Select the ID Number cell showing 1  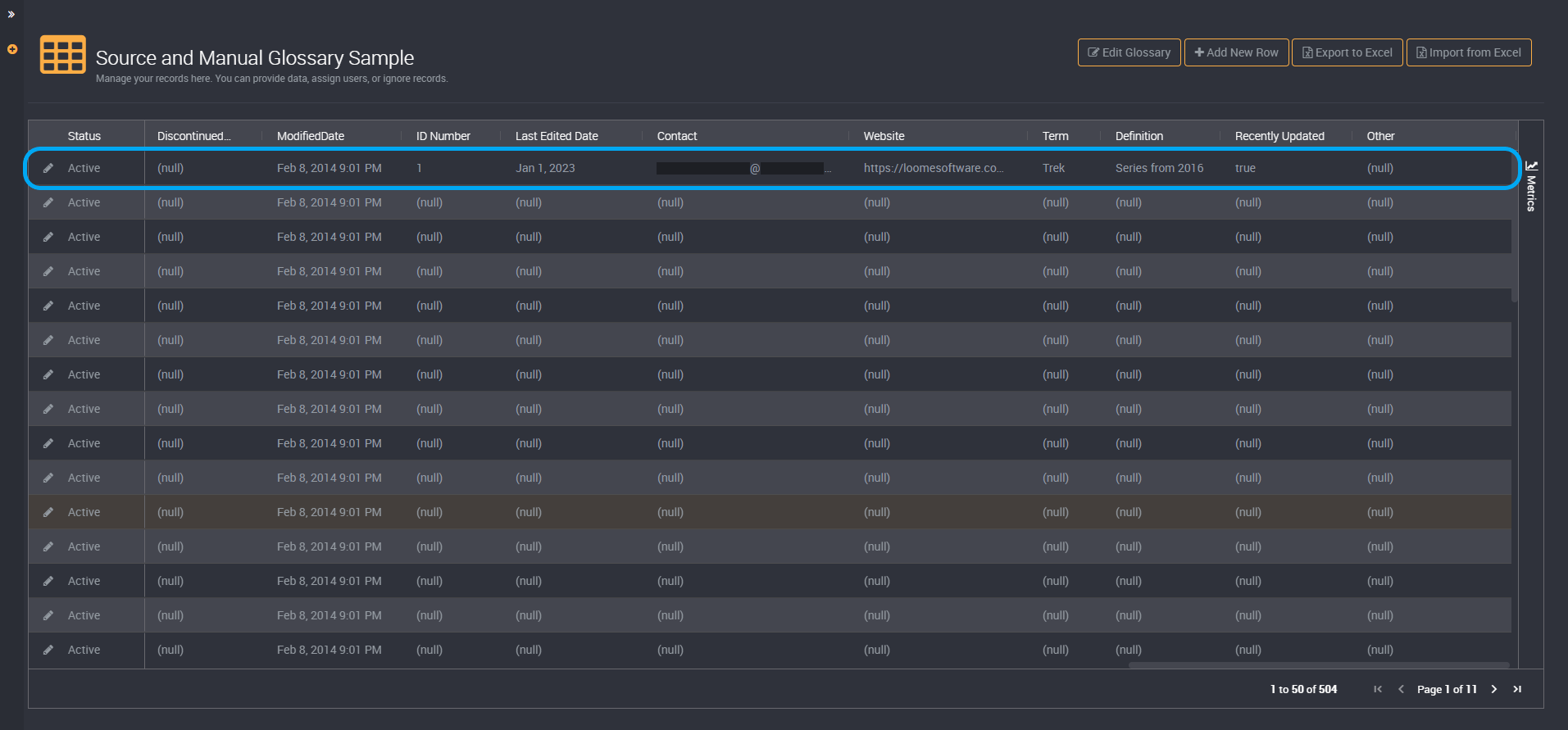(419, 168)
